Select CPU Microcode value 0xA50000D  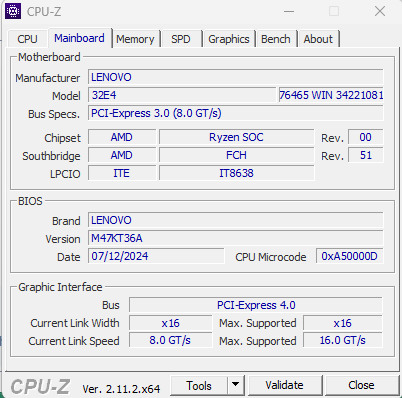pos(350,256)
